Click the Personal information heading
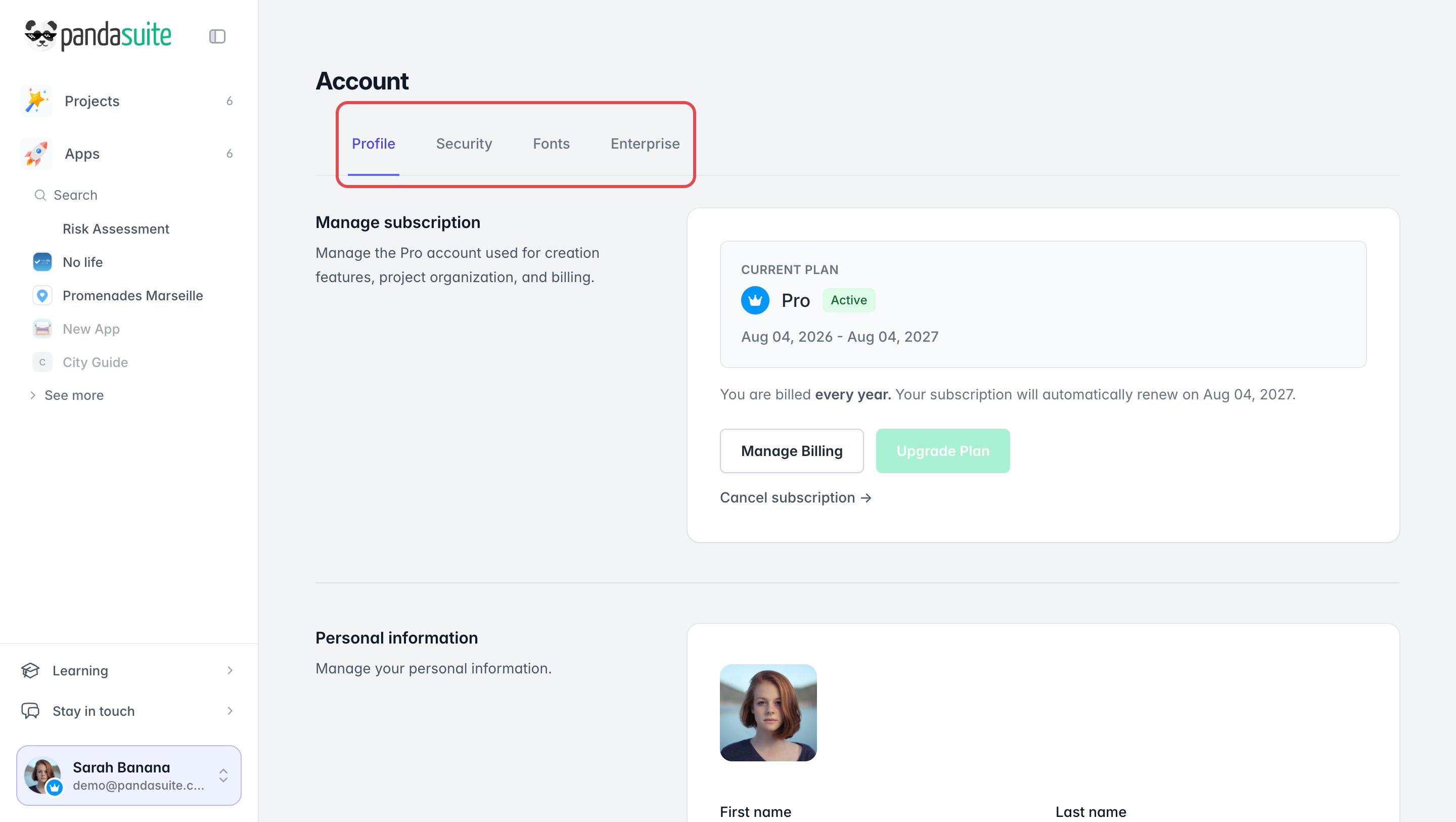The height and width of the screenshot is (822, 1456). tap(396, 637)
